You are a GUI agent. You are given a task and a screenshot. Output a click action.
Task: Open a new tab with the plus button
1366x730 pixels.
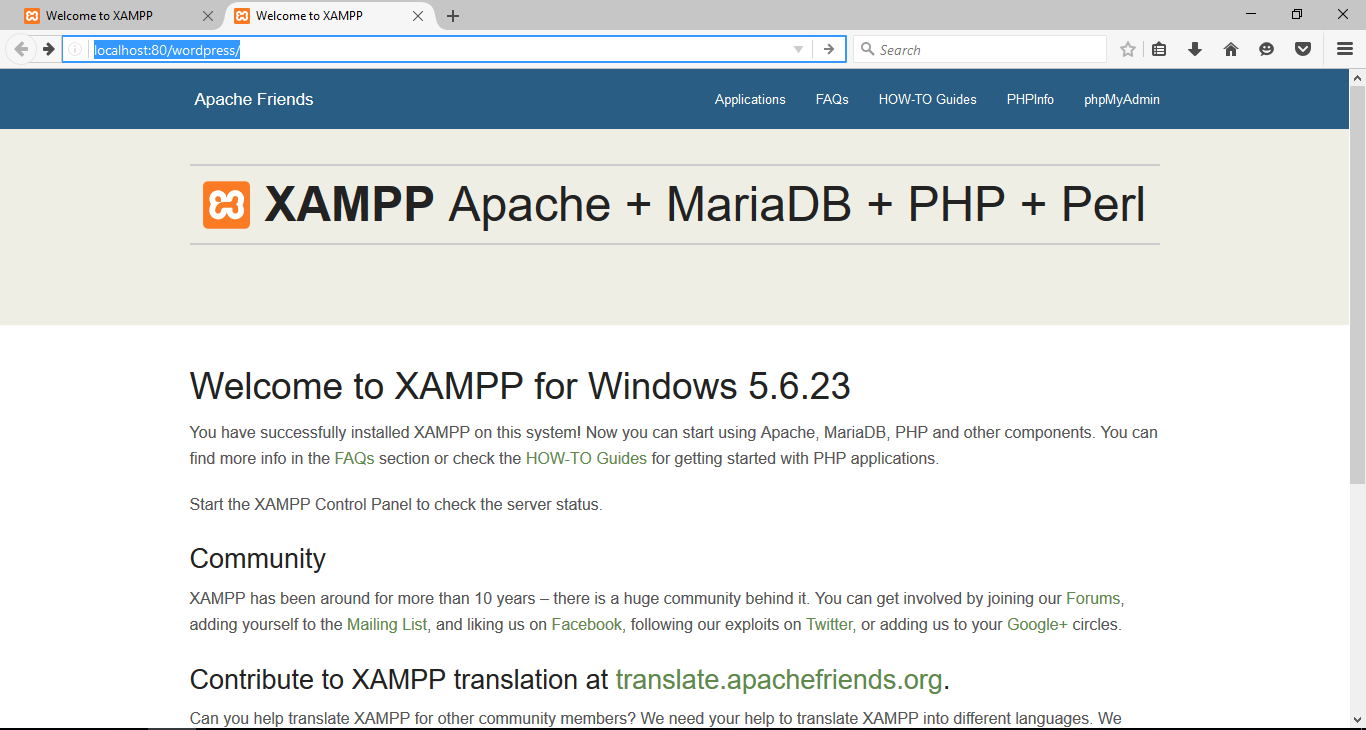[x=453, y=15]
